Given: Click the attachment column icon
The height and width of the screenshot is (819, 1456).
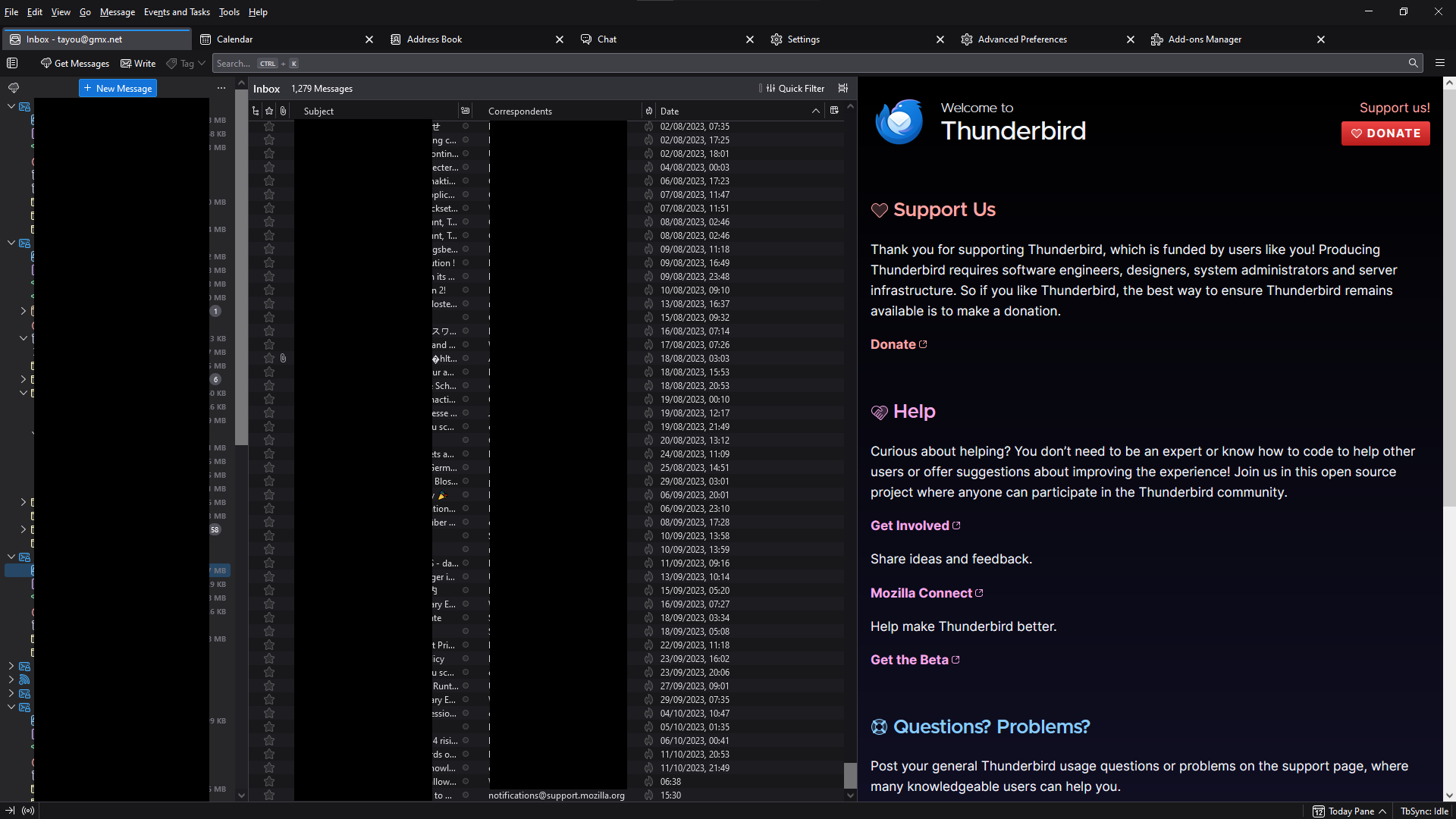Looking at the screenshot, I should pos(283,111).
